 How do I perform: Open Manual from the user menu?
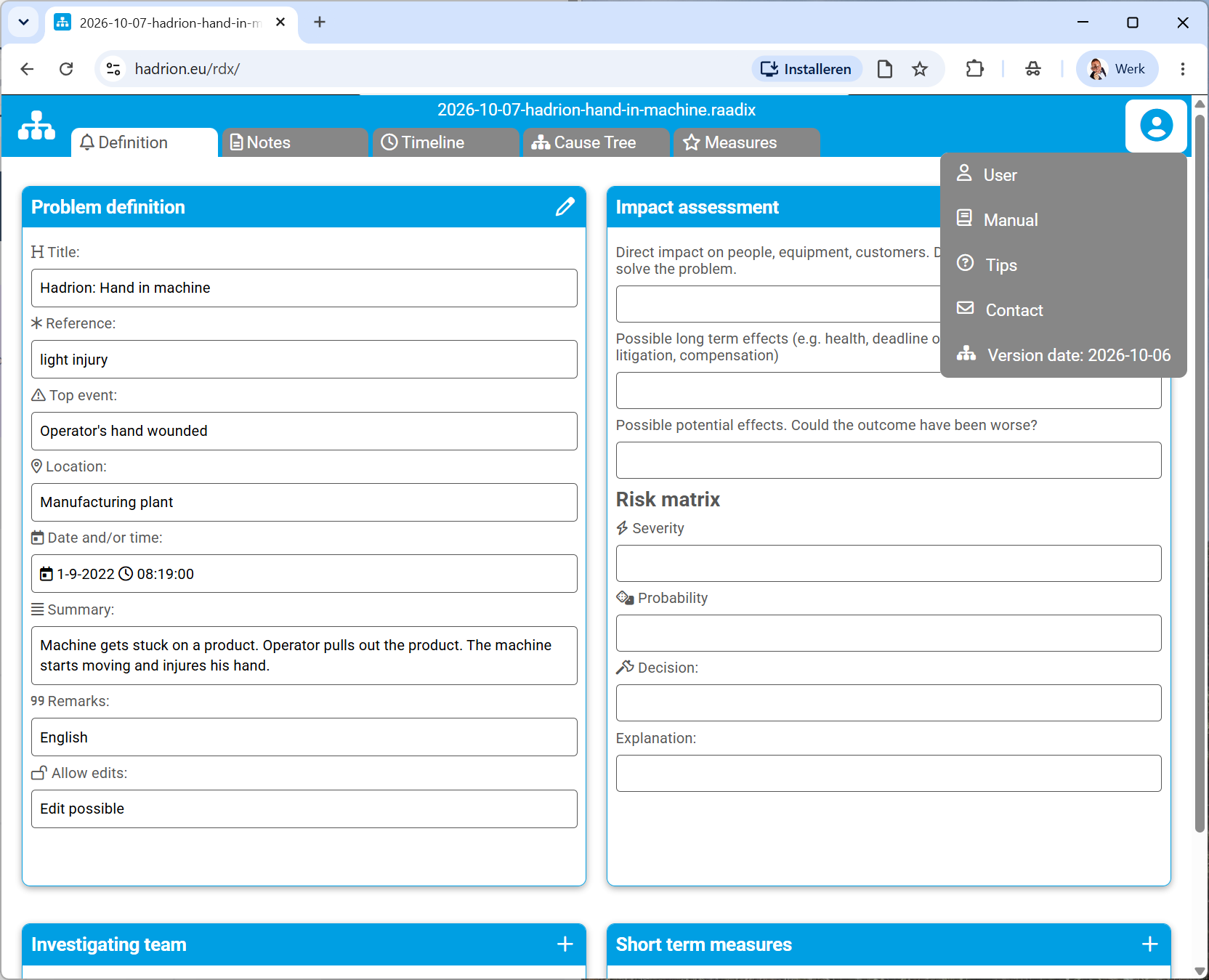(x=1064, y=220)
